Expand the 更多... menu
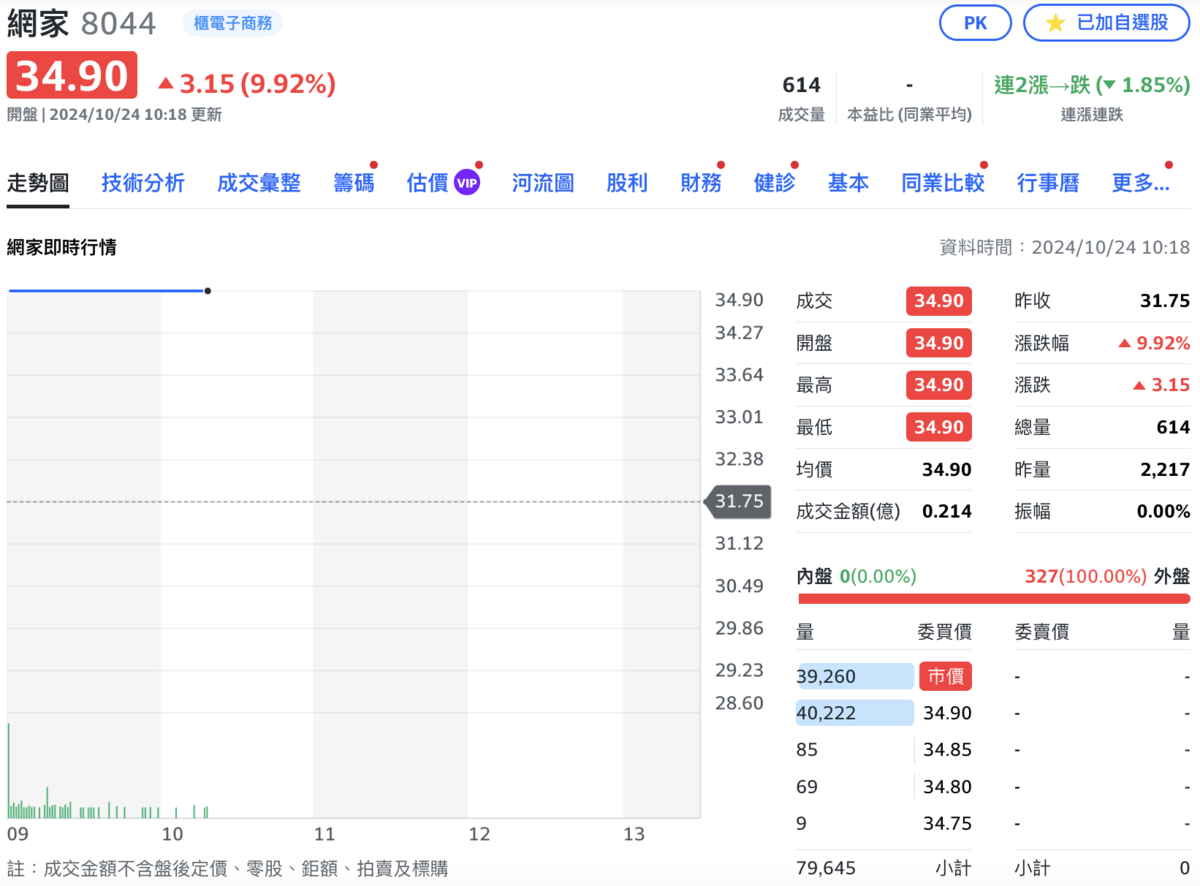Screen dimensions: 1200x886 click(1140, 183)
